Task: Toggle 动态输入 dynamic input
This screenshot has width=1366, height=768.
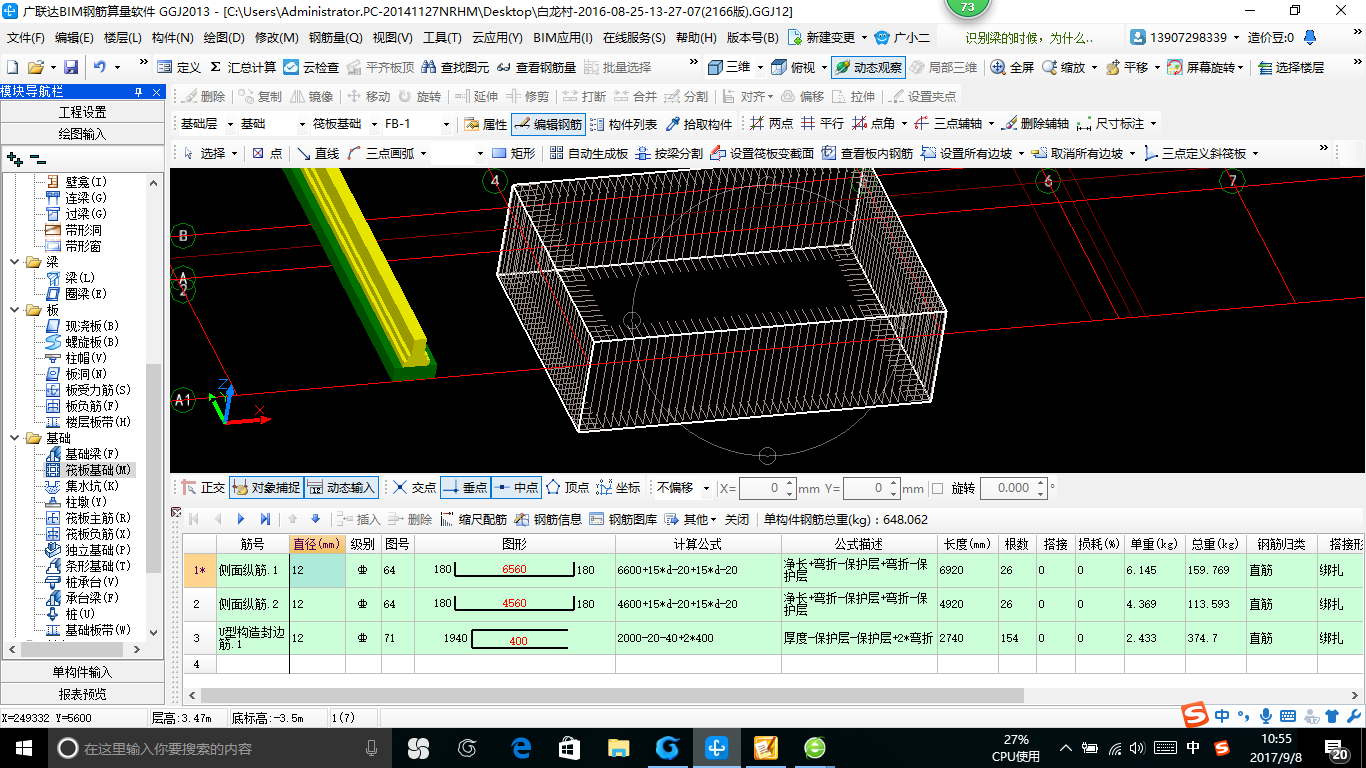Action: [x=341, y=488]
